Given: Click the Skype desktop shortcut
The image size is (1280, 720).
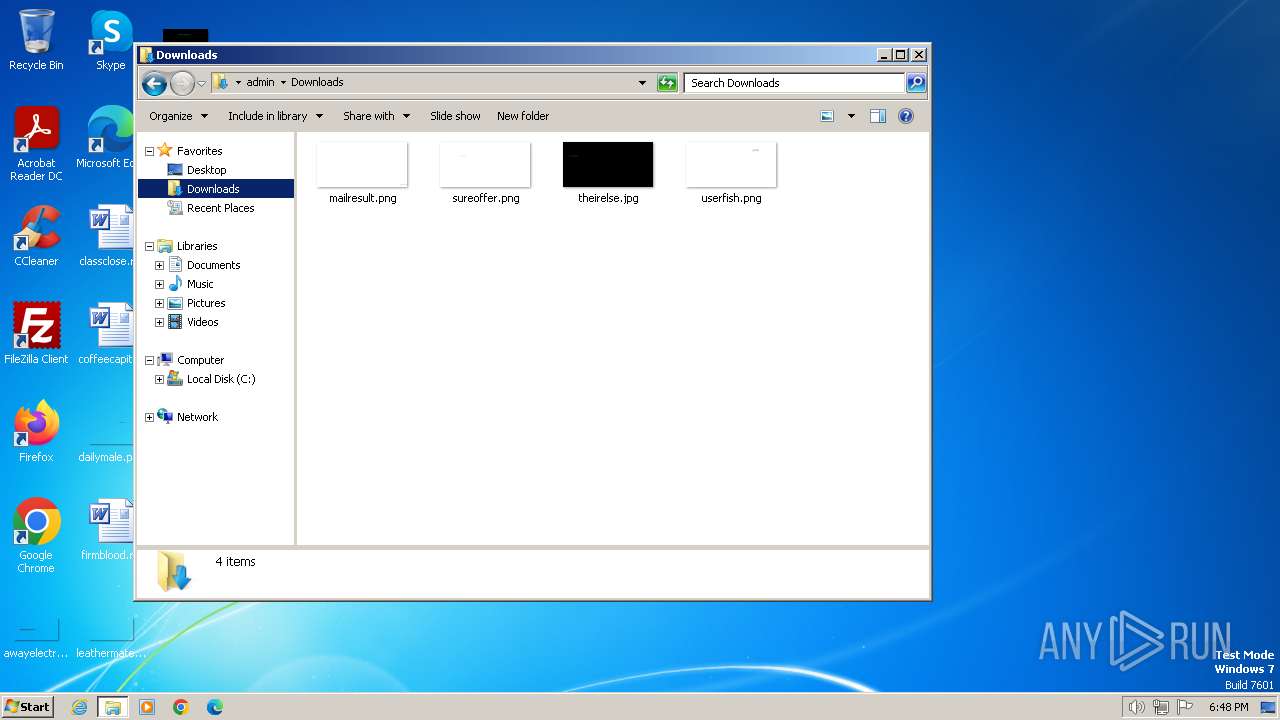Looking at the screenshot, I should [110, 40].
